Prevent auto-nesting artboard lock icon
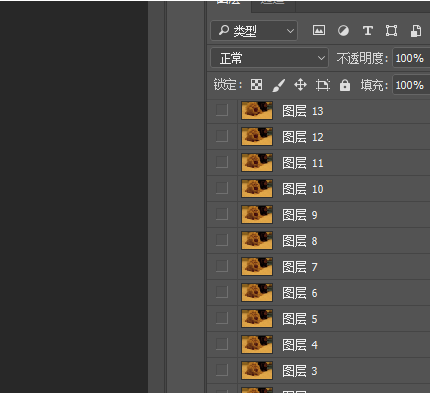Viewport: 430px width, 393px height. click(323, 85)
